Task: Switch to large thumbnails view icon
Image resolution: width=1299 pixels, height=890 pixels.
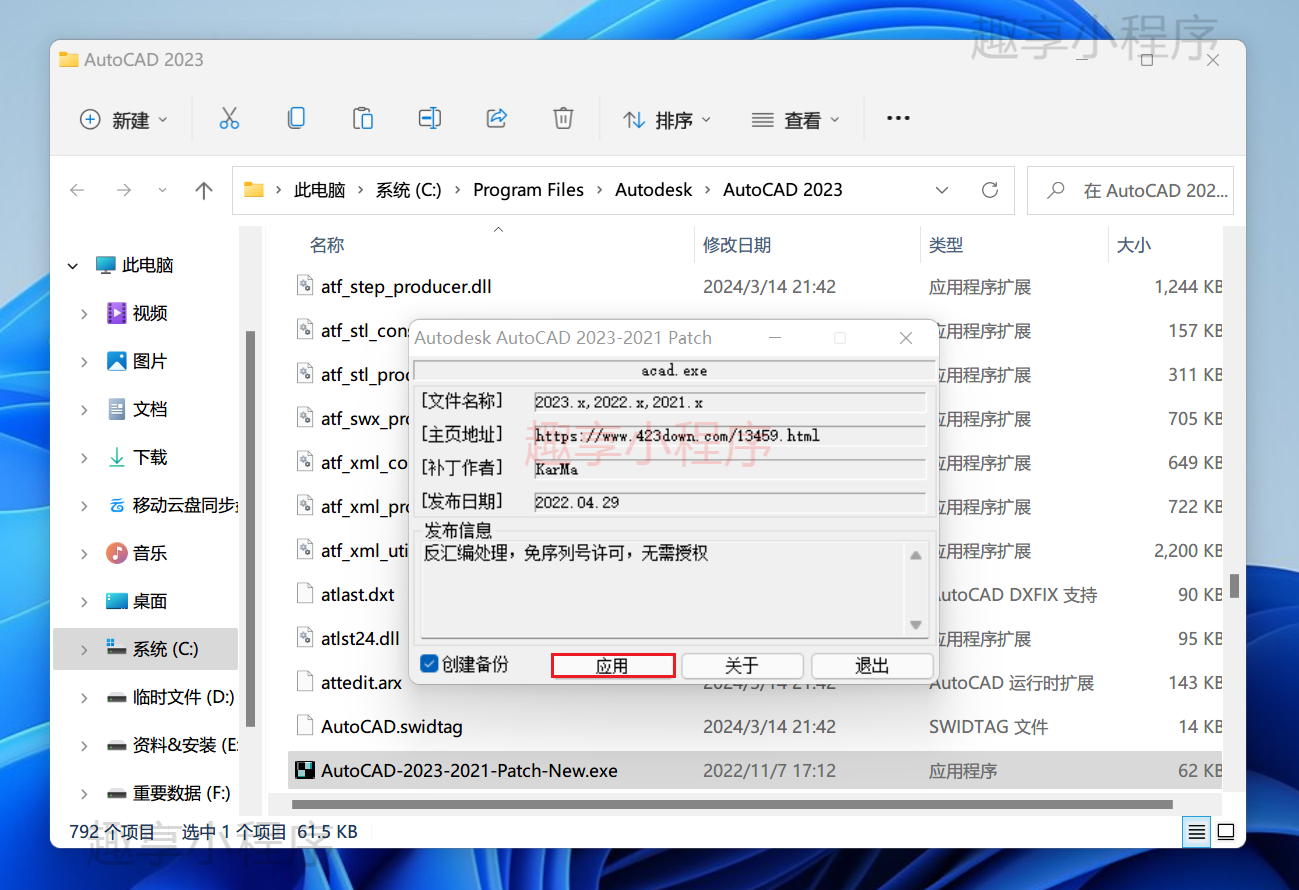Action: pos(1226,831)
